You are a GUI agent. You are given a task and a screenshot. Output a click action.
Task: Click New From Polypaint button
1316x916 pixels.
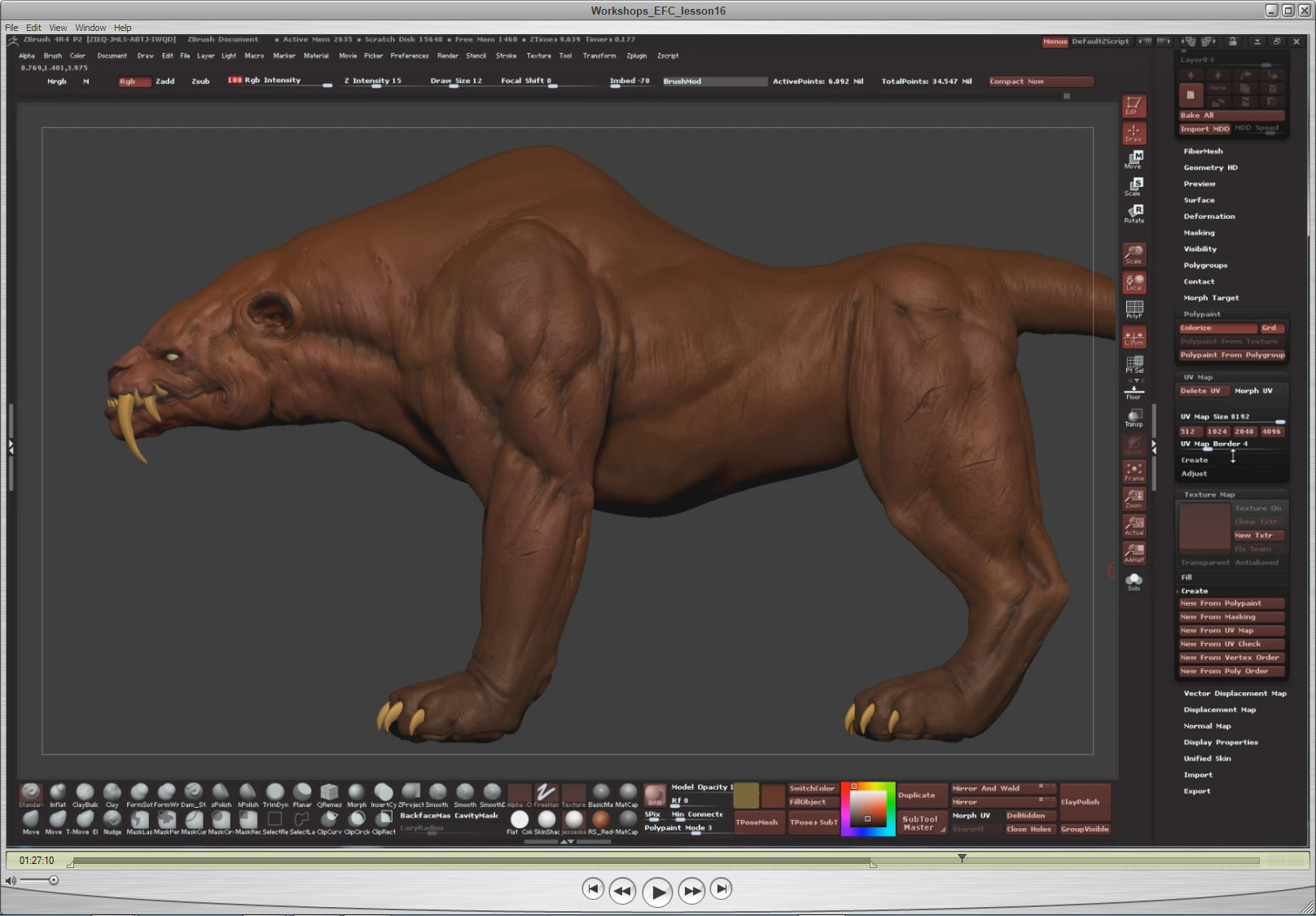[1231, 603]
